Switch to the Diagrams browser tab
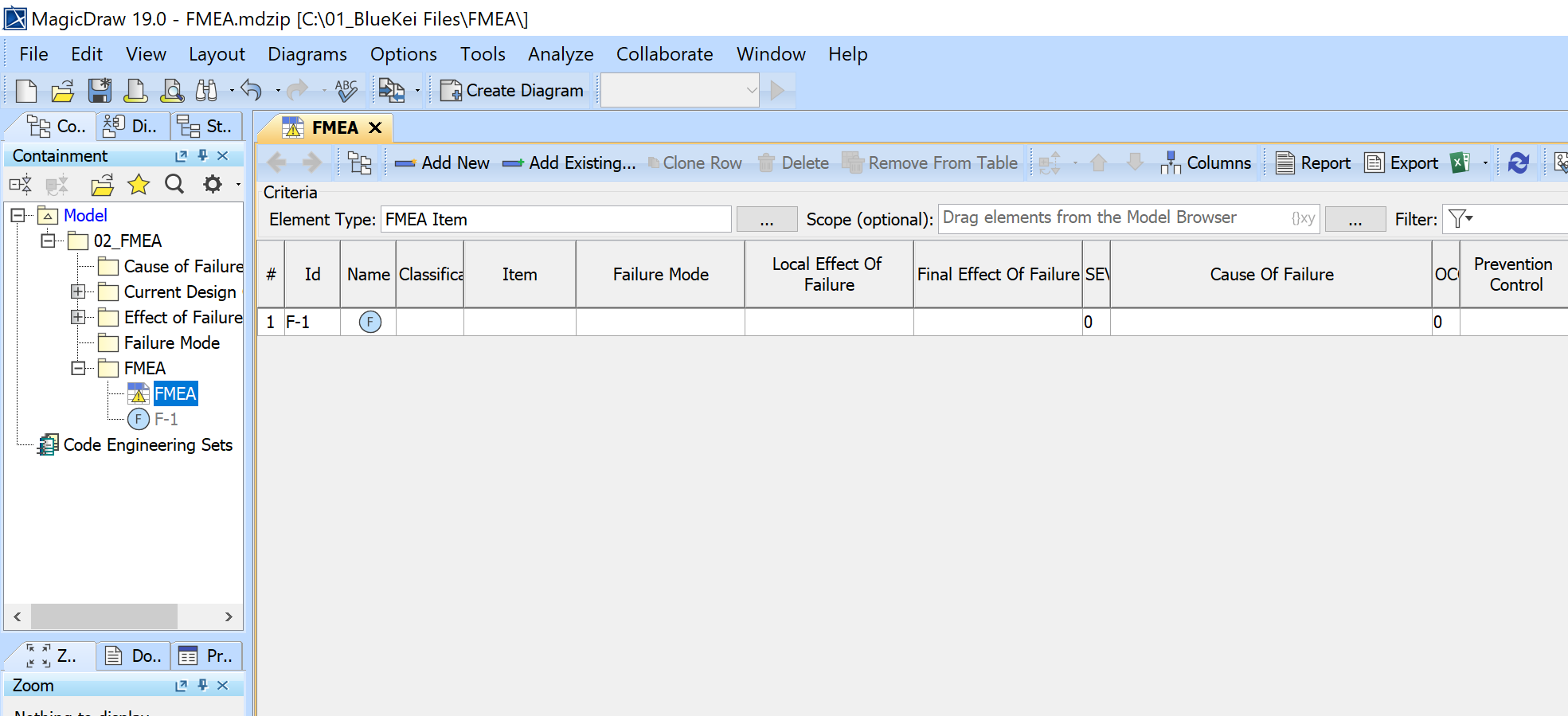The width and height of the screenshot is (1568, 716). 132,126
